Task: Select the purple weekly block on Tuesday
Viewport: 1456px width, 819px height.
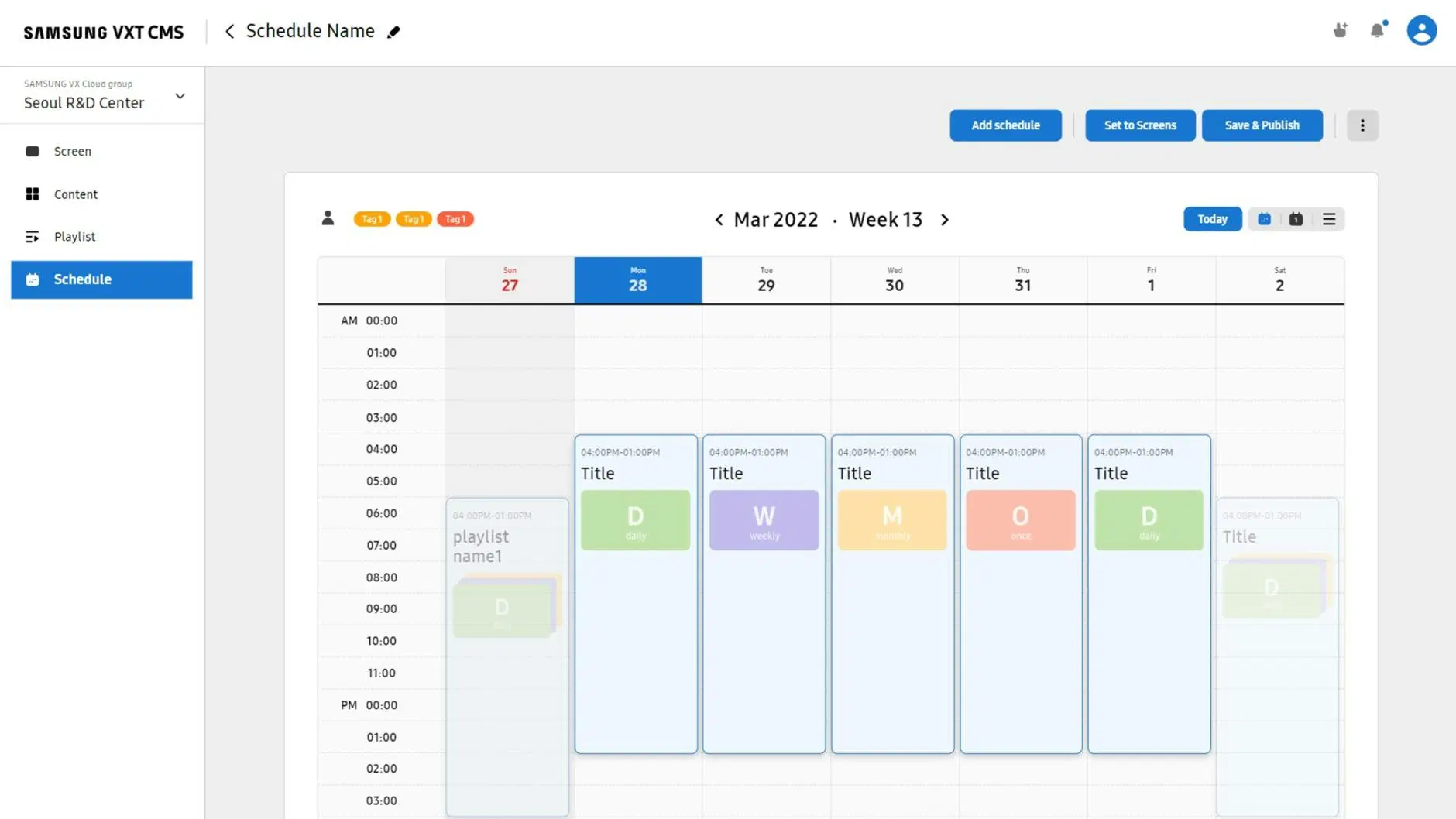Action: 764,520
